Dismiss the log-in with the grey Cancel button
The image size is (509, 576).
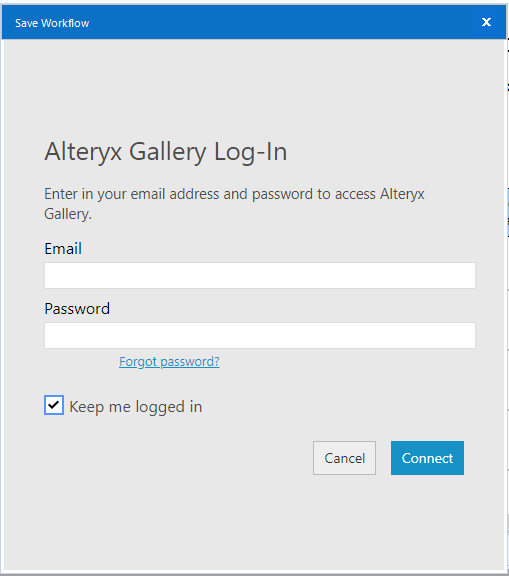(344, 458)
